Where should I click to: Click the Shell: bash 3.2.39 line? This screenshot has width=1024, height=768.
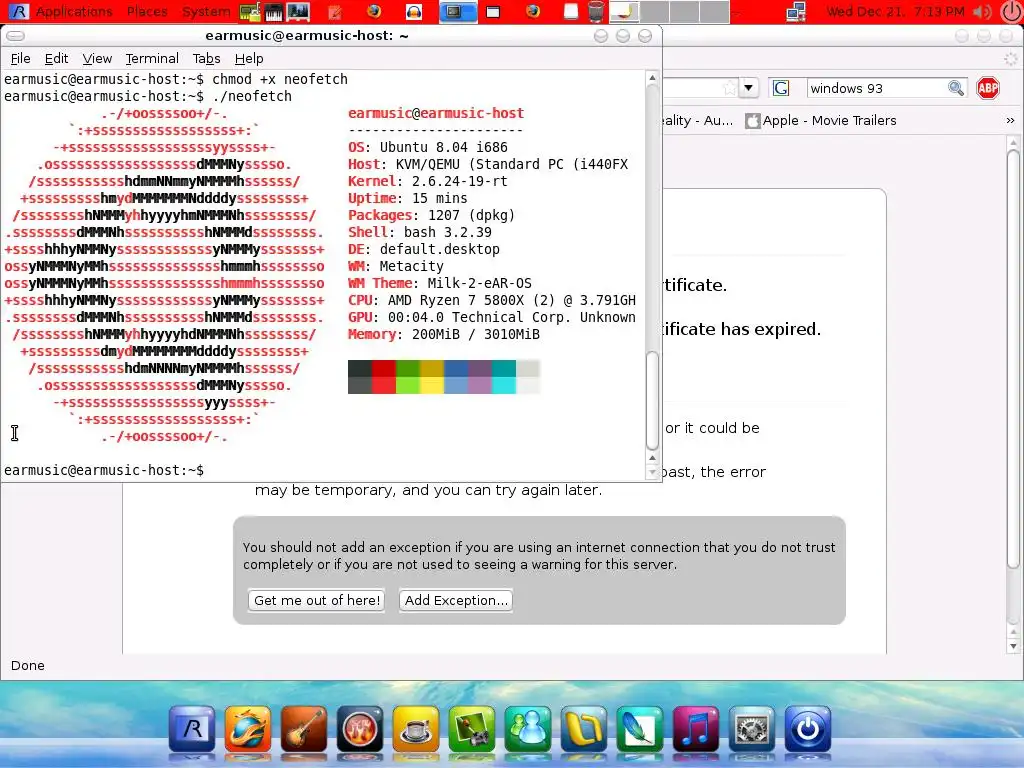[420, 232]
